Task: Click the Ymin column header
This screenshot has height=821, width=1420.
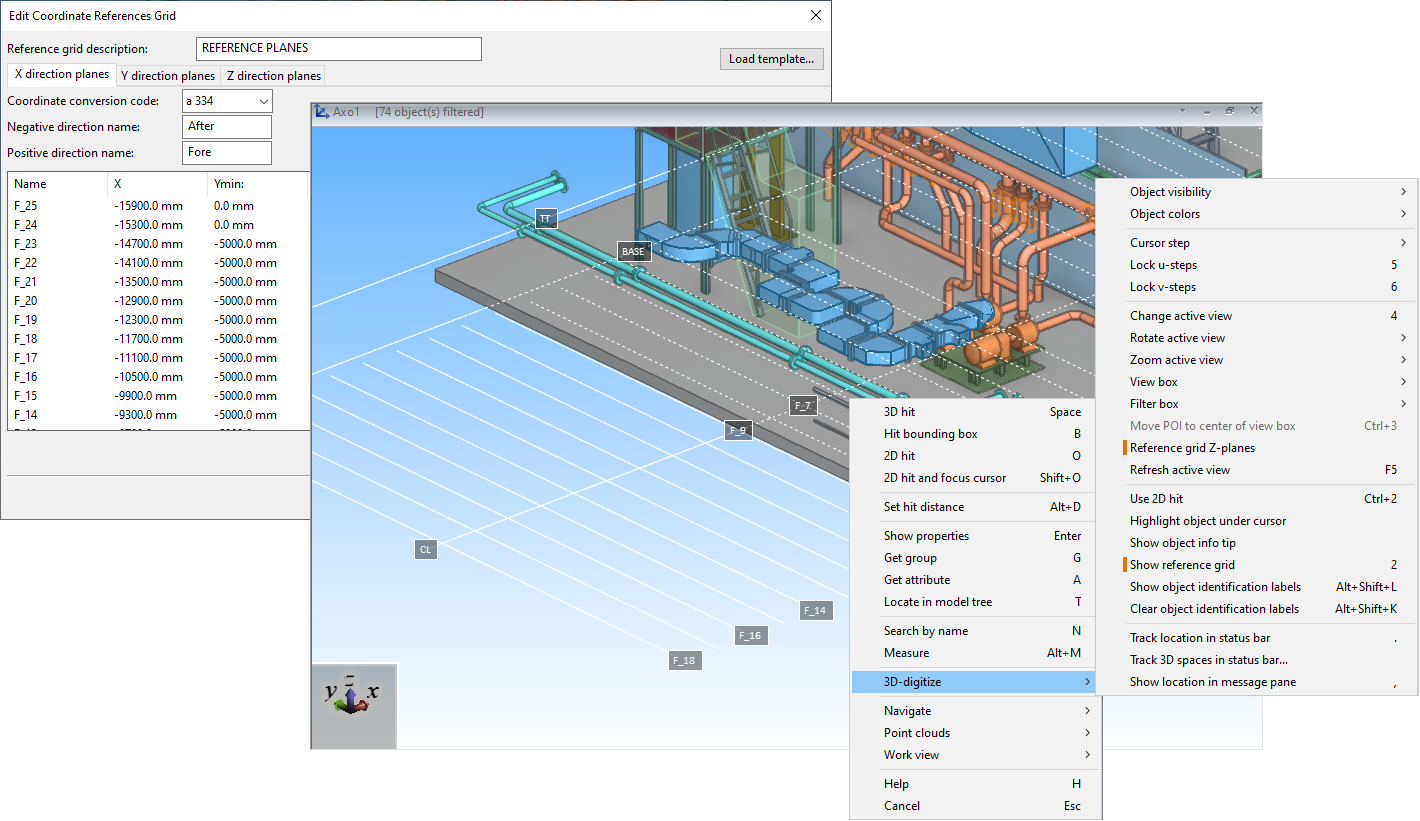Action: 258,184
